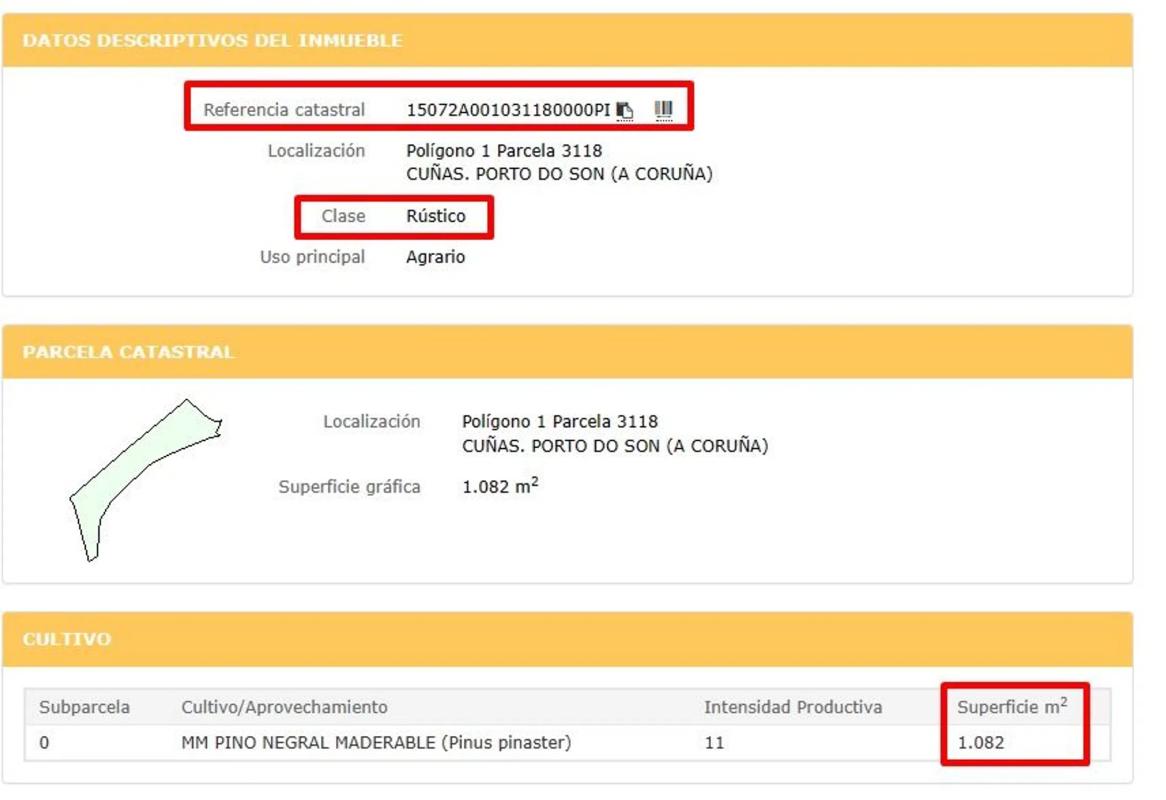
Task: Click the 'Agrario' main use value
Action: pyautogui.click(x=435, y=257)
